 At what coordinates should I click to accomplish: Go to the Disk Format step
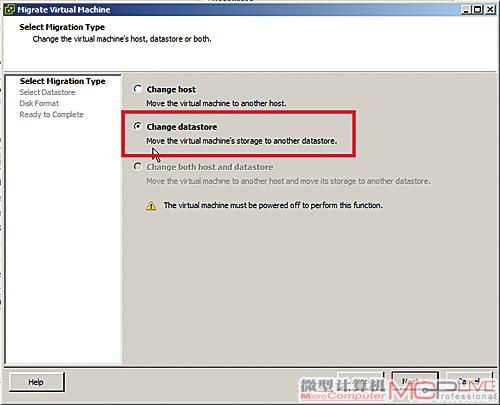point(39,103)
